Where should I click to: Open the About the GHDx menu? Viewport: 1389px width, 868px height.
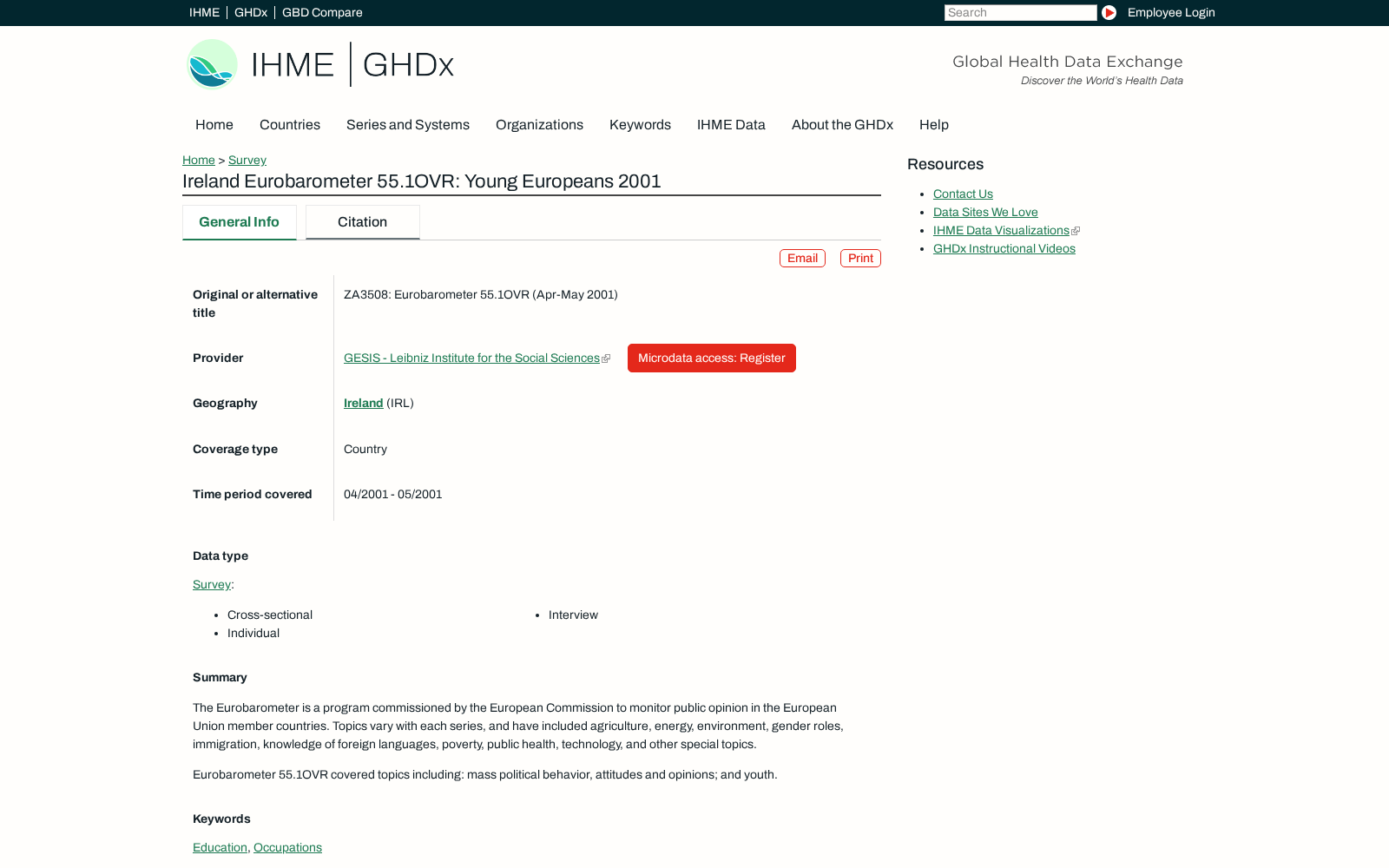(842, 125)
